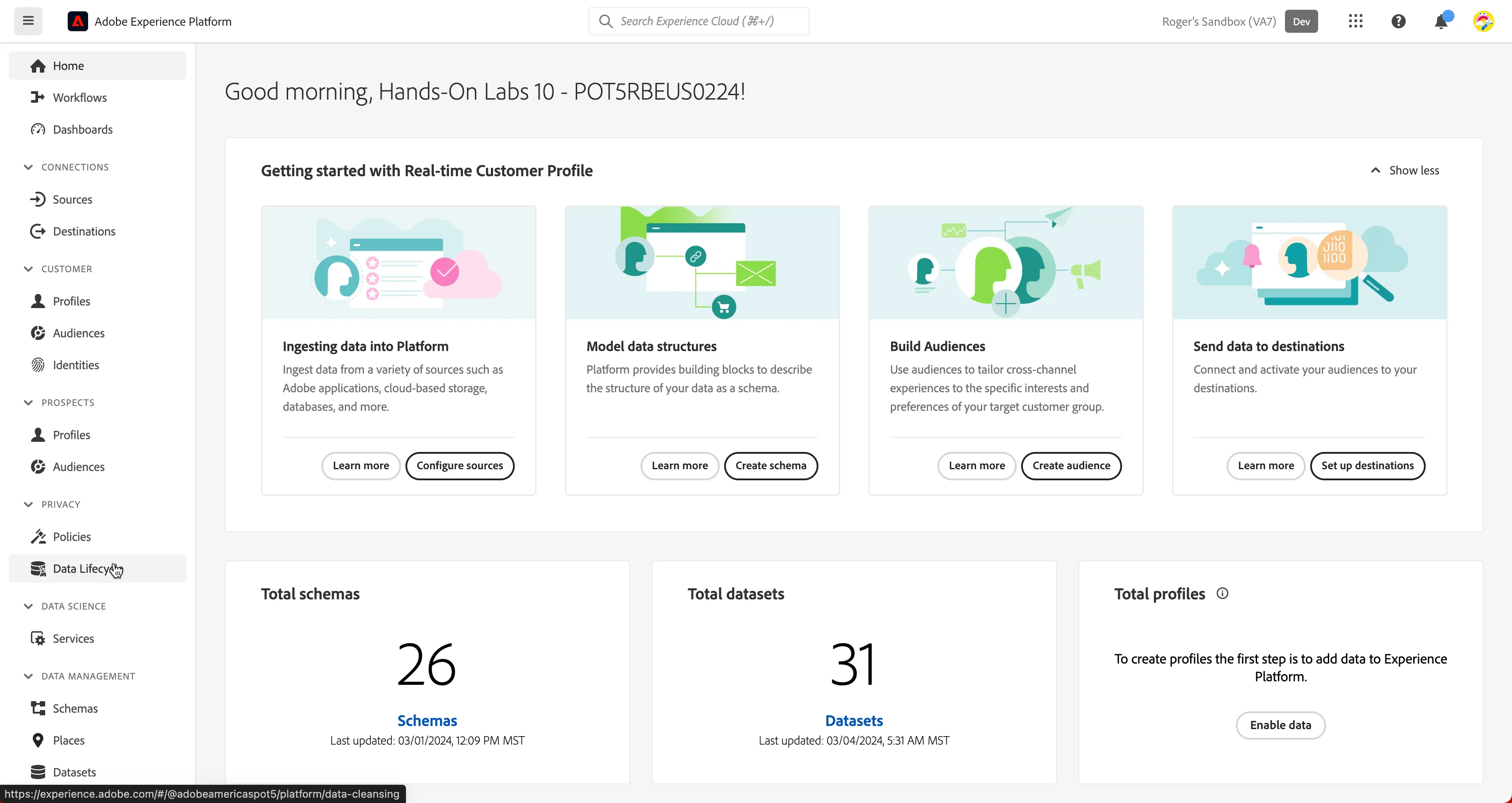
Task: Click Show less to collapse getting started
Action: (x=1404, y=170)
